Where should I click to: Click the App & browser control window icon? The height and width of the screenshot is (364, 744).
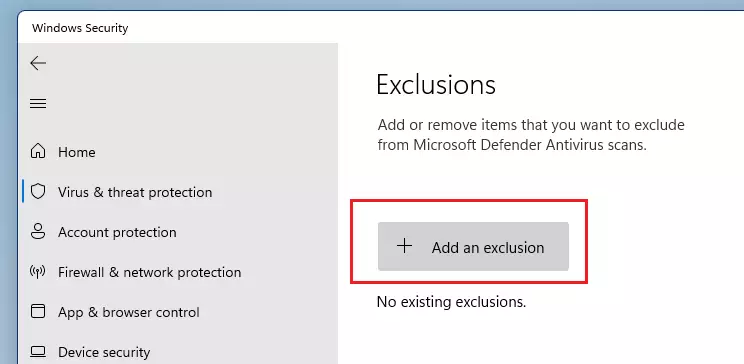click(x=38, y=312)
